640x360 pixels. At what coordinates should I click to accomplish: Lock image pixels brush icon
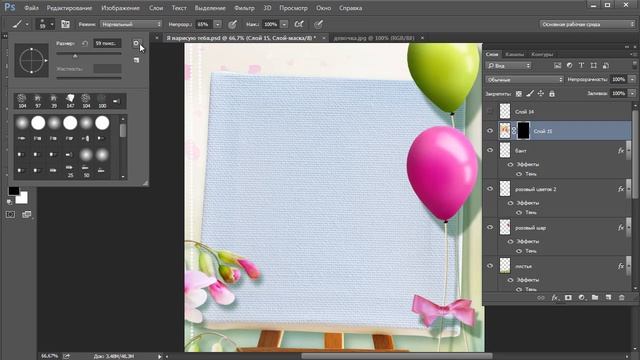point(530,93)
